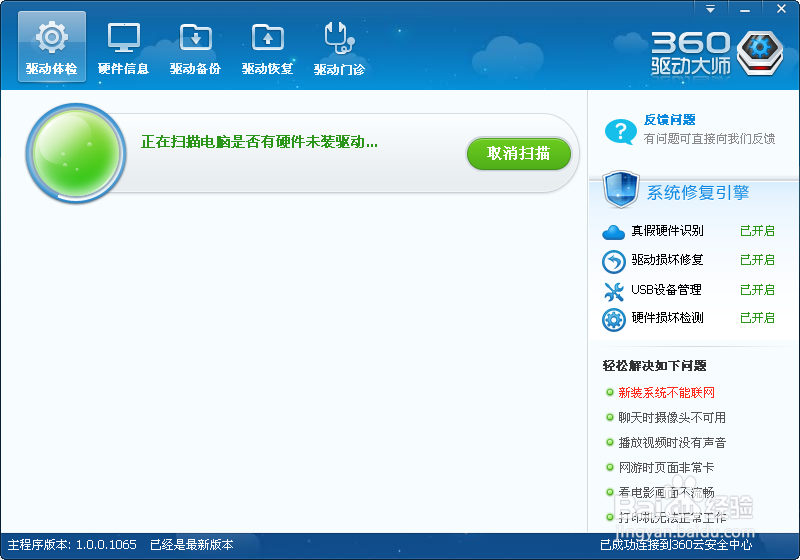This screenshot has width=800, height=560.
Task: Click the USB设备管理 label
Action: point(666,290)
